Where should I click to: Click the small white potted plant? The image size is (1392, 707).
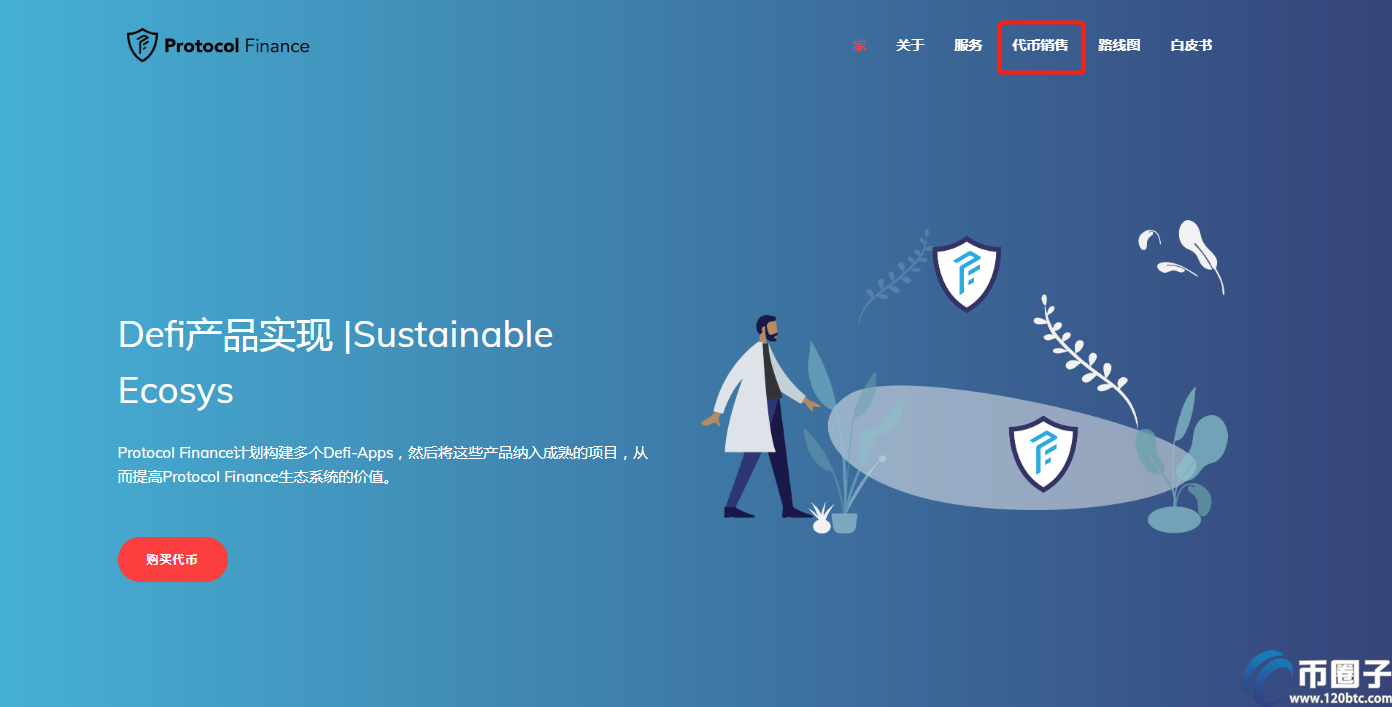(x=821, y=519)
